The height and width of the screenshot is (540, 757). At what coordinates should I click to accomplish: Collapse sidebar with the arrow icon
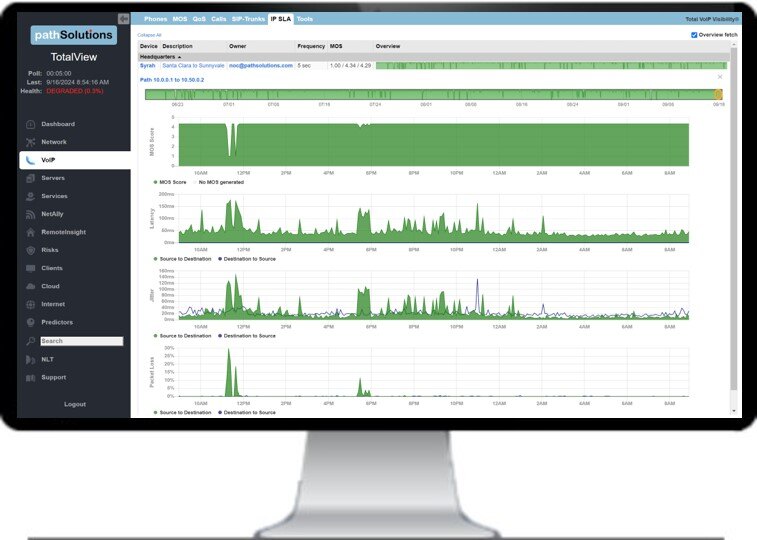click(124, 19)
